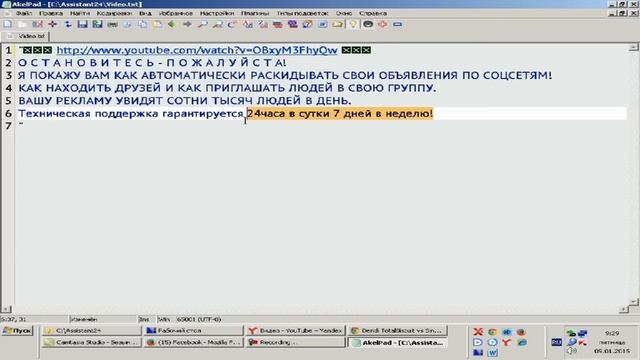This screenshot has width=640, height=360.
Task: Open the Справка menu
Action: 373,13
